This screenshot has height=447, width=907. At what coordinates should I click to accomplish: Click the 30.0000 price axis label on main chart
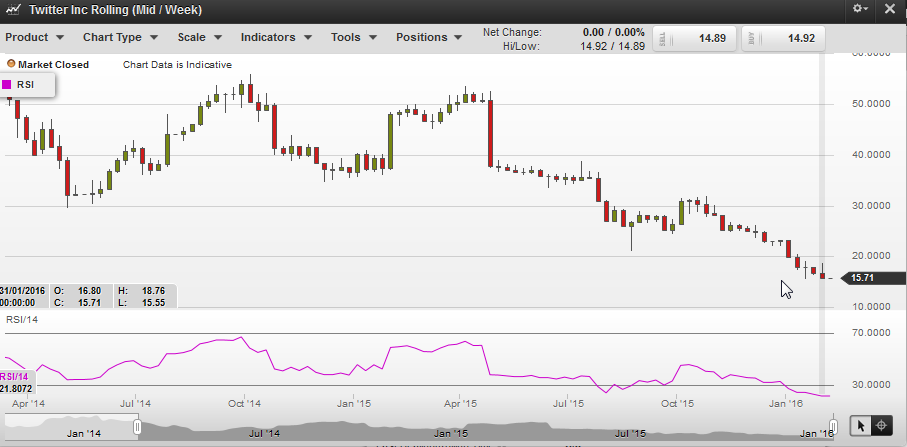[870, 205]
